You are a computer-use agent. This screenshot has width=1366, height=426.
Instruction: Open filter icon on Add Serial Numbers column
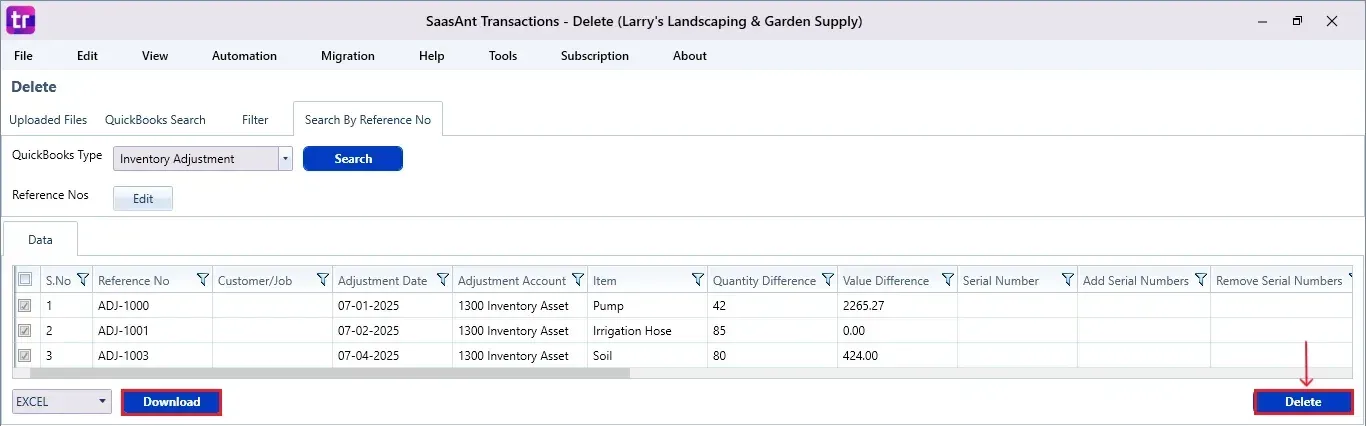click(x=1201, y=280)
